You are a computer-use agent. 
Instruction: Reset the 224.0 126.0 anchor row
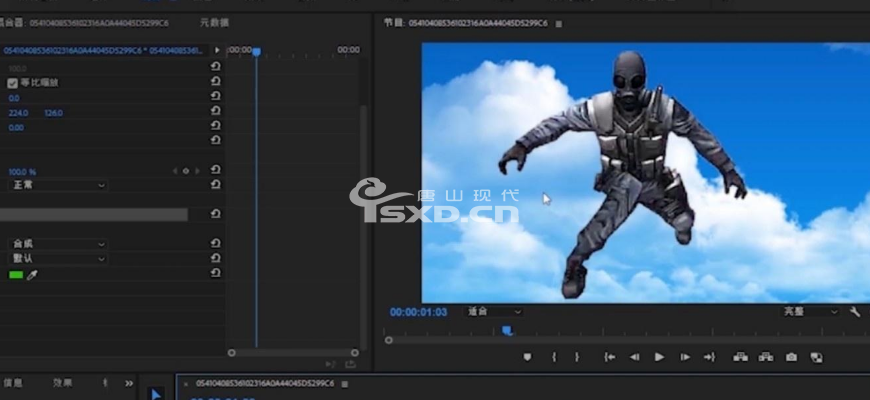[x=215, y=111]
